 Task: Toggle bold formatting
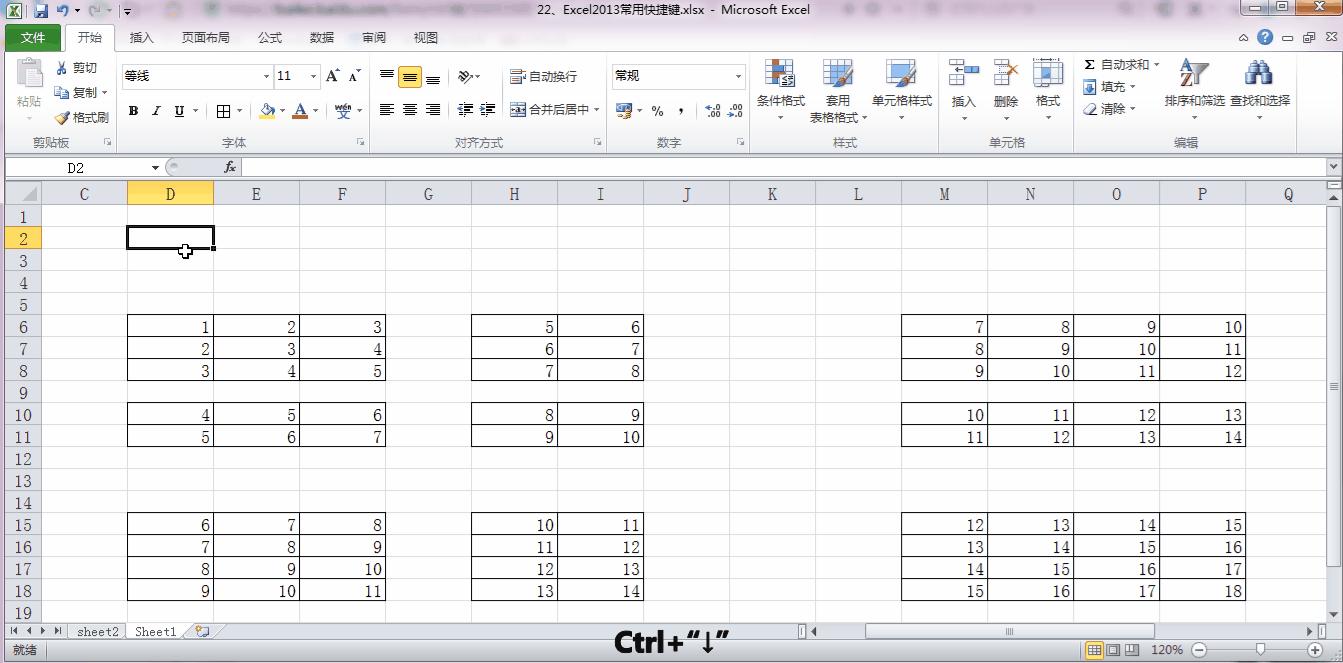click(x=133, y=111)
